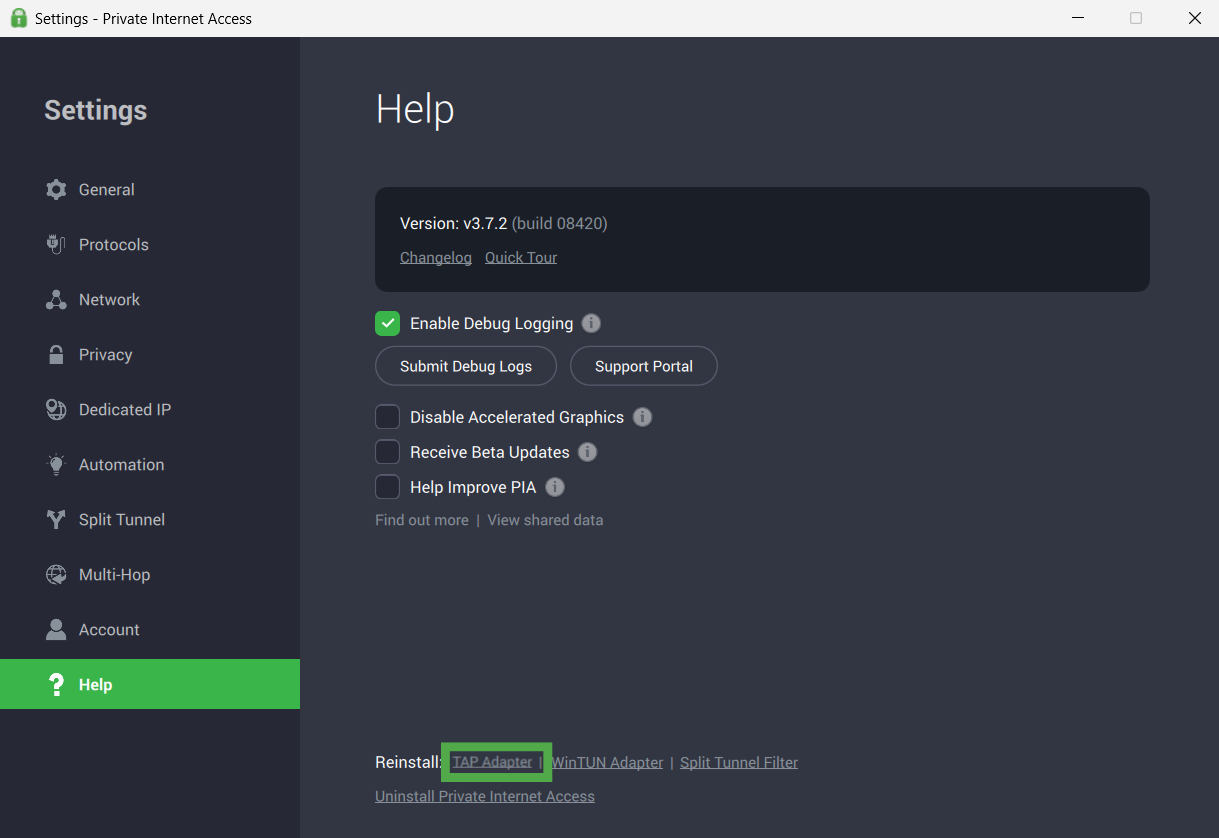The image size is (1219, 838).
Task: Open the Changelog link
Action: pyautogui.click(x=436, y=257)
